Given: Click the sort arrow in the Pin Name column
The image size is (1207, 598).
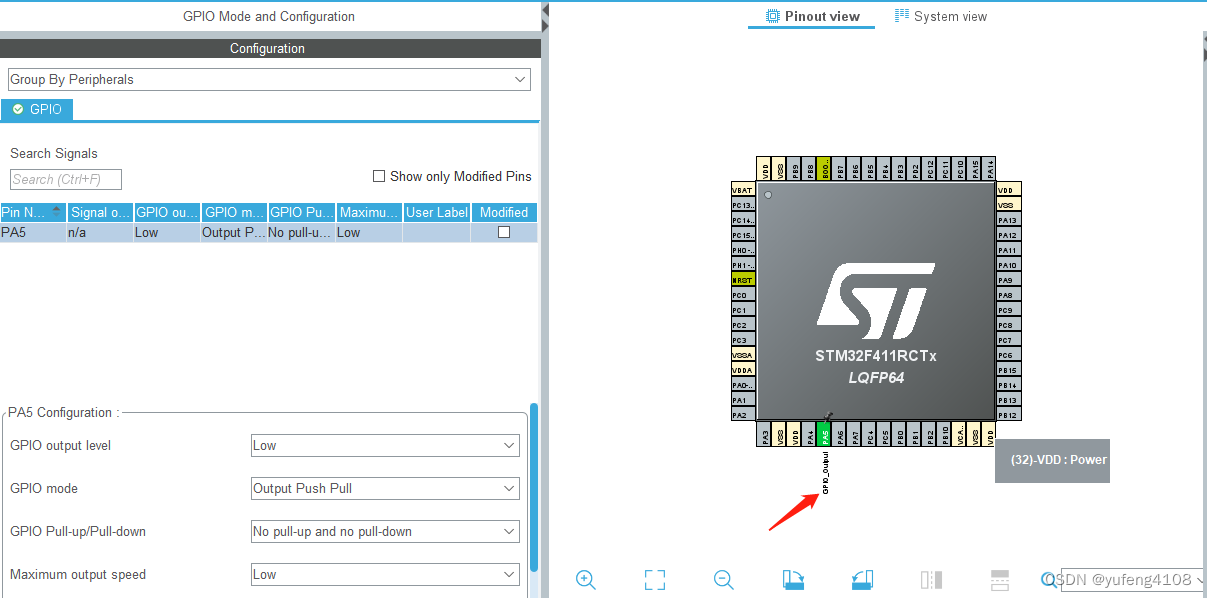Looking at the screenshot, I should pyautogui.click(x=56, y=212).
